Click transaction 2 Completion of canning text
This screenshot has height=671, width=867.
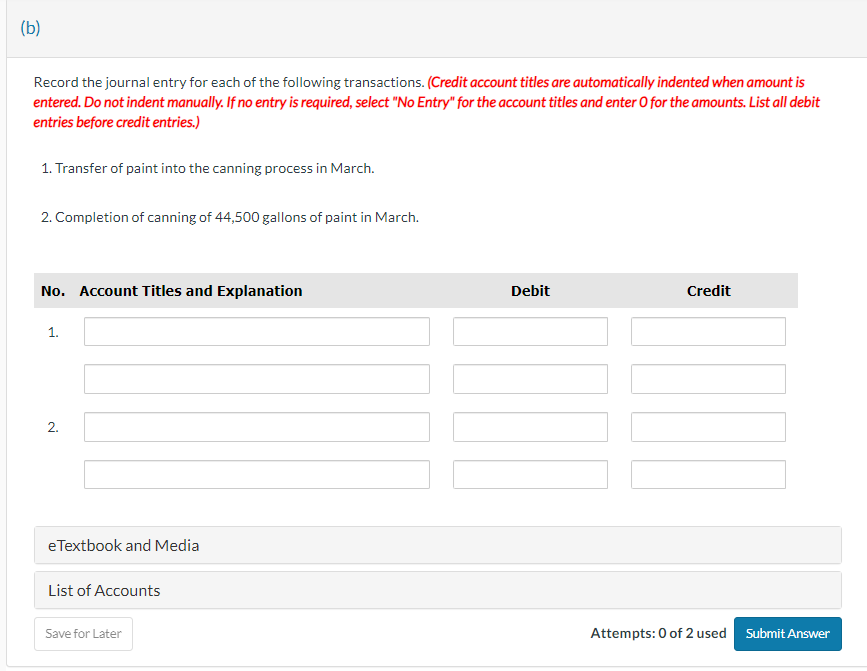[229, 217]
